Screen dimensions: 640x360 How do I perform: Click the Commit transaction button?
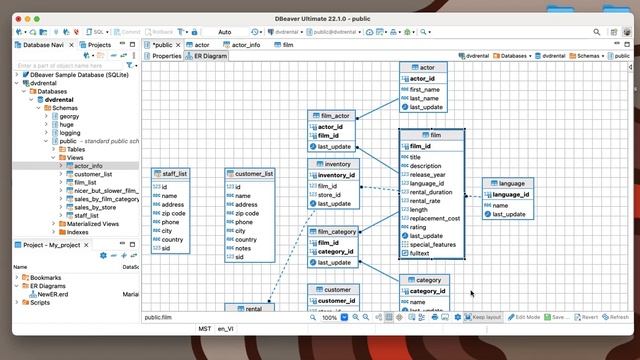pyautogui.click(x=127, y=32)
